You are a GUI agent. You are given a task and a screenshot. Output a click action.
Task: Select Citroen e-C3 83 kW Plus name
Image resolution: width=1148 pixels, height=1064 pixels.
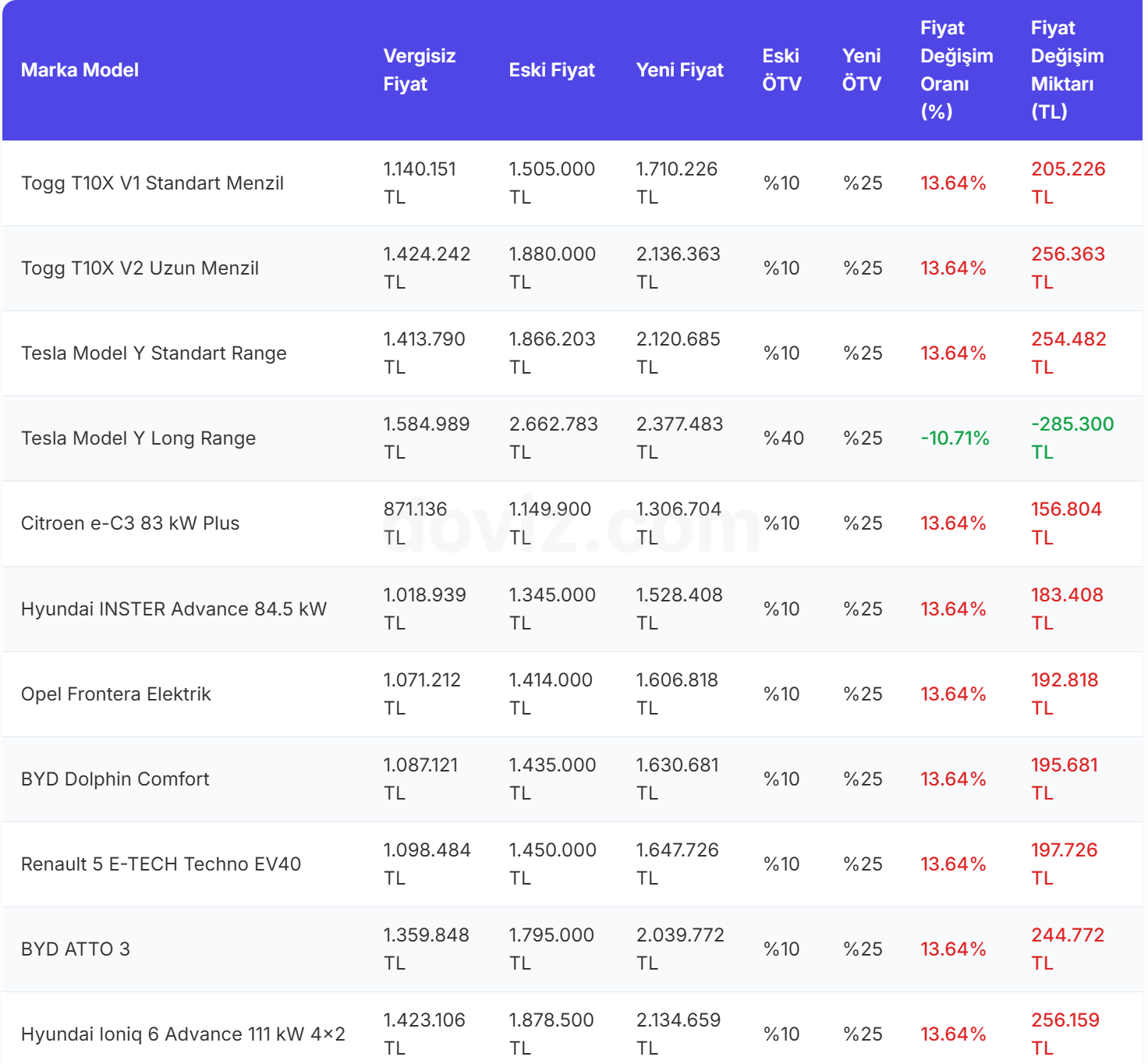tap(130, 523)
